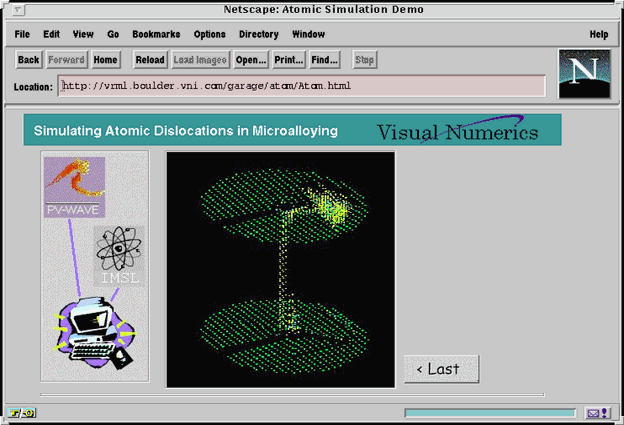Open the File menu
The width and height of the screenshot is (624, 425).
pos(22,34)
